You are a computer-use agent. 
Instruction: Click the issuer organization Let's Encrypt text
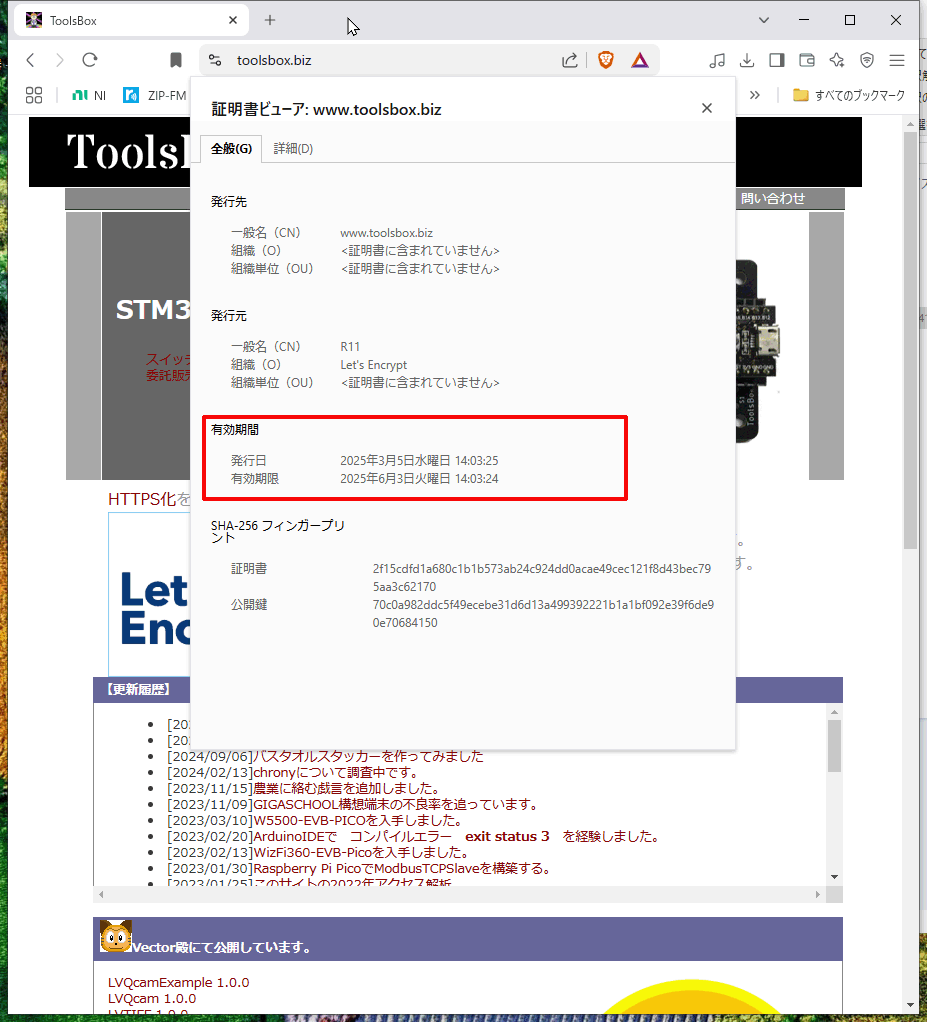[374, 365]
